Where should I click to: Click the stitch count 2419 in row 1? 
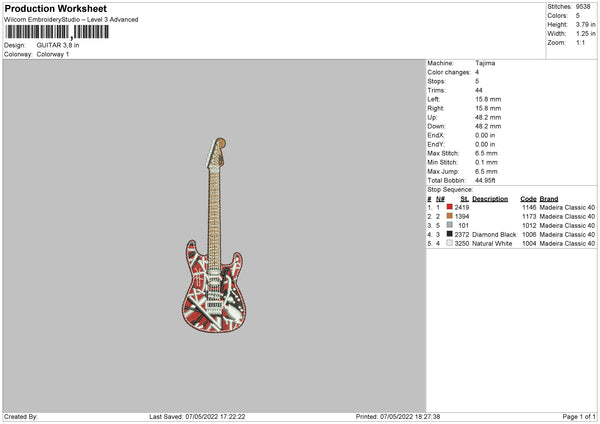461,207
